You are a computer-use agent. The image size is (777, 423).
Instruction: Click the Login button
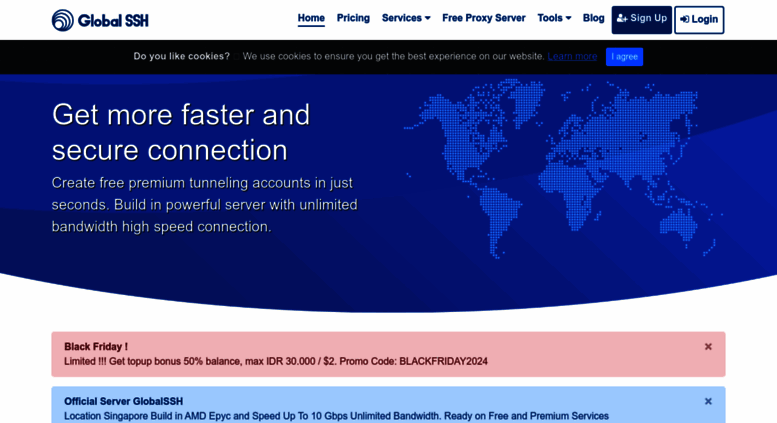pos(699,20)
